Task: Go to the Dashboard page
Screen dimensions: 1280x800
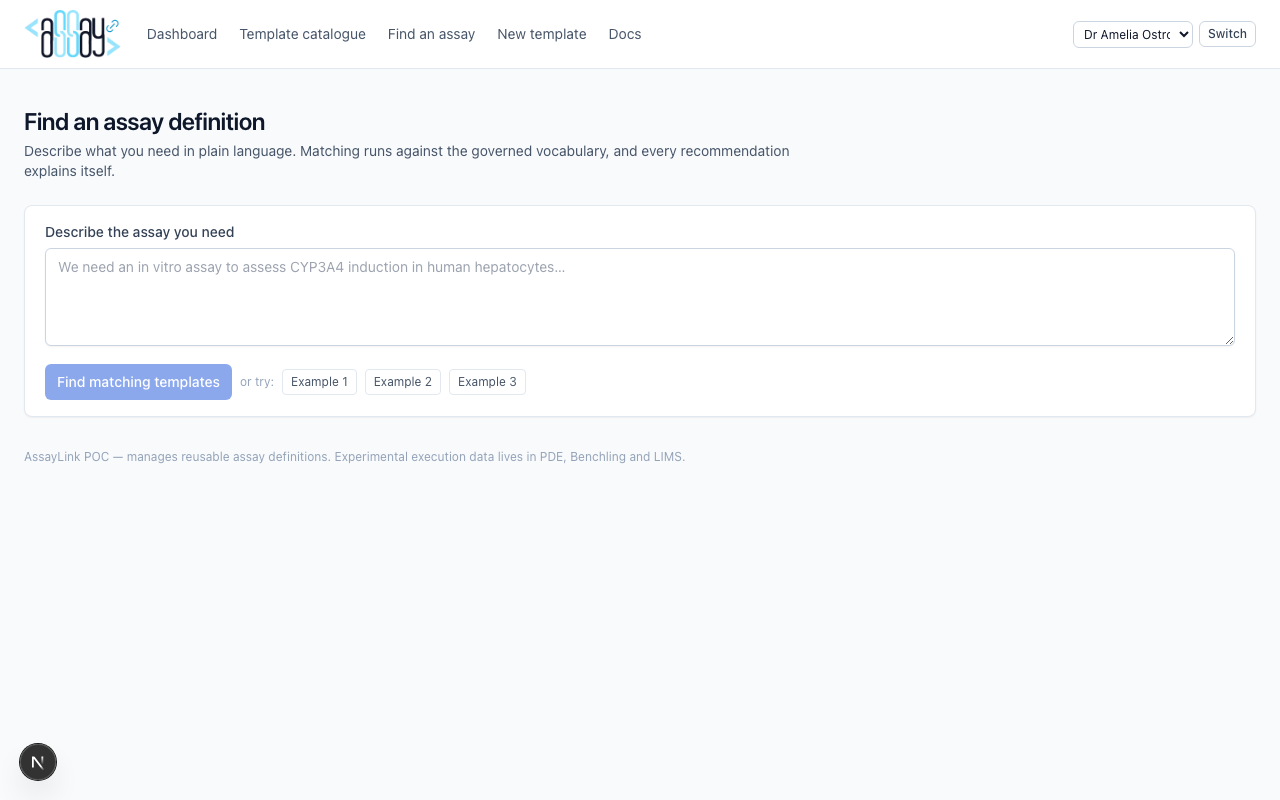Action: tap(182, 34)
